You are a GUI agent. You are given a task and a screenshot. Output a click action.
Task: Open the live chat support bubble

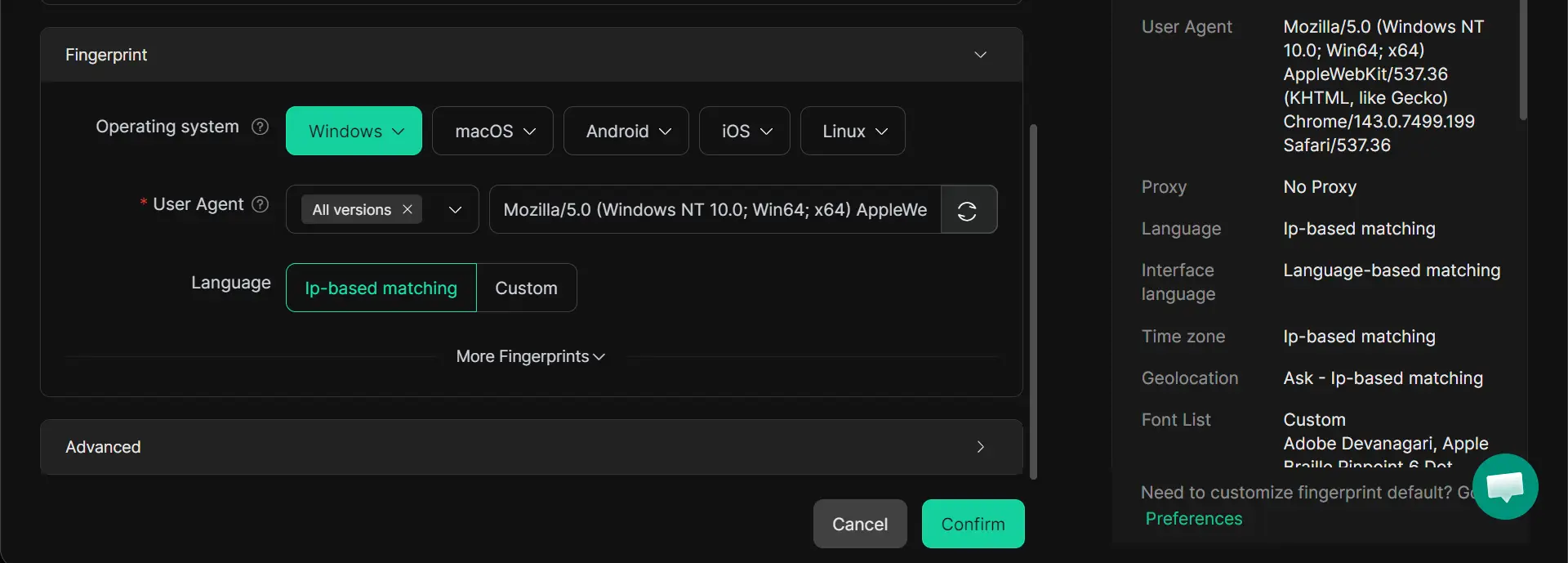(x=1504, y=487)
